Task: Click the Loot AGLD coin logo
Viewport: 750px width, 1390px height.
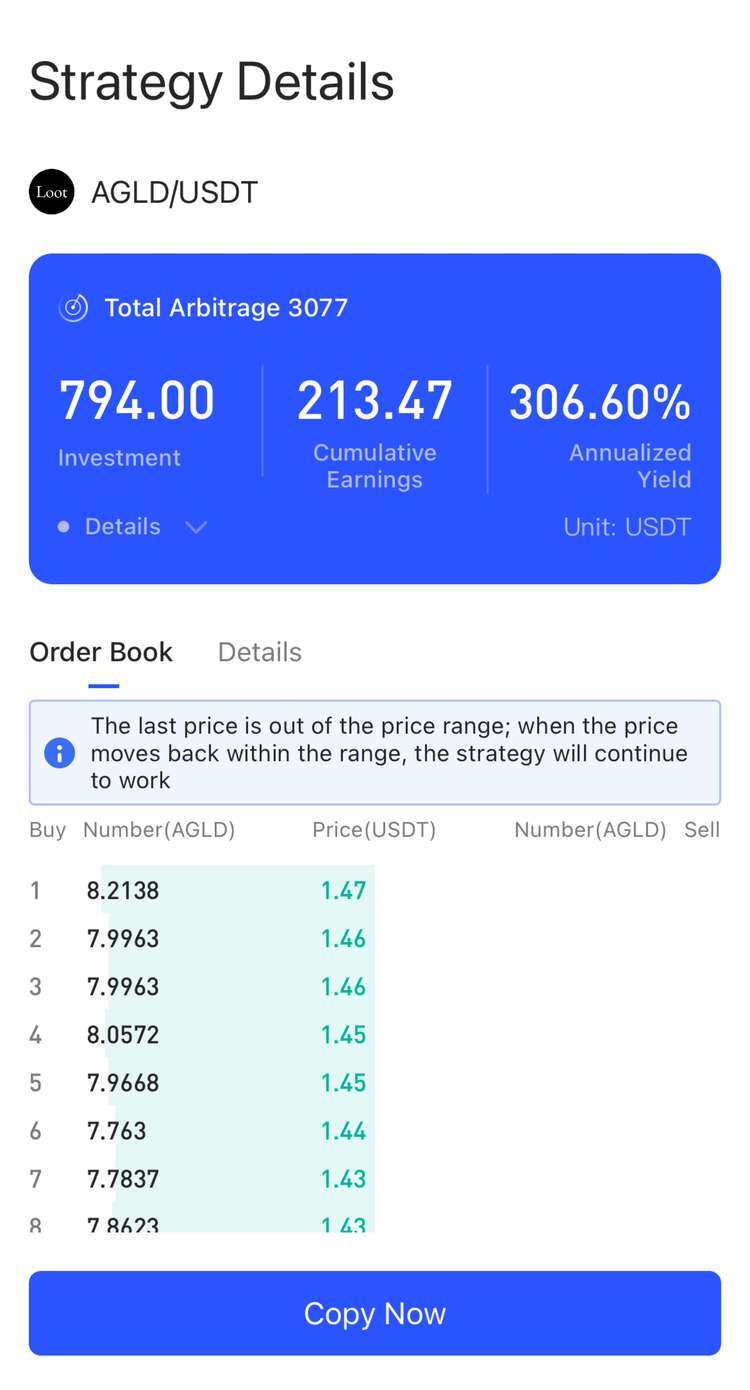Action: click(x=52, y=191)
